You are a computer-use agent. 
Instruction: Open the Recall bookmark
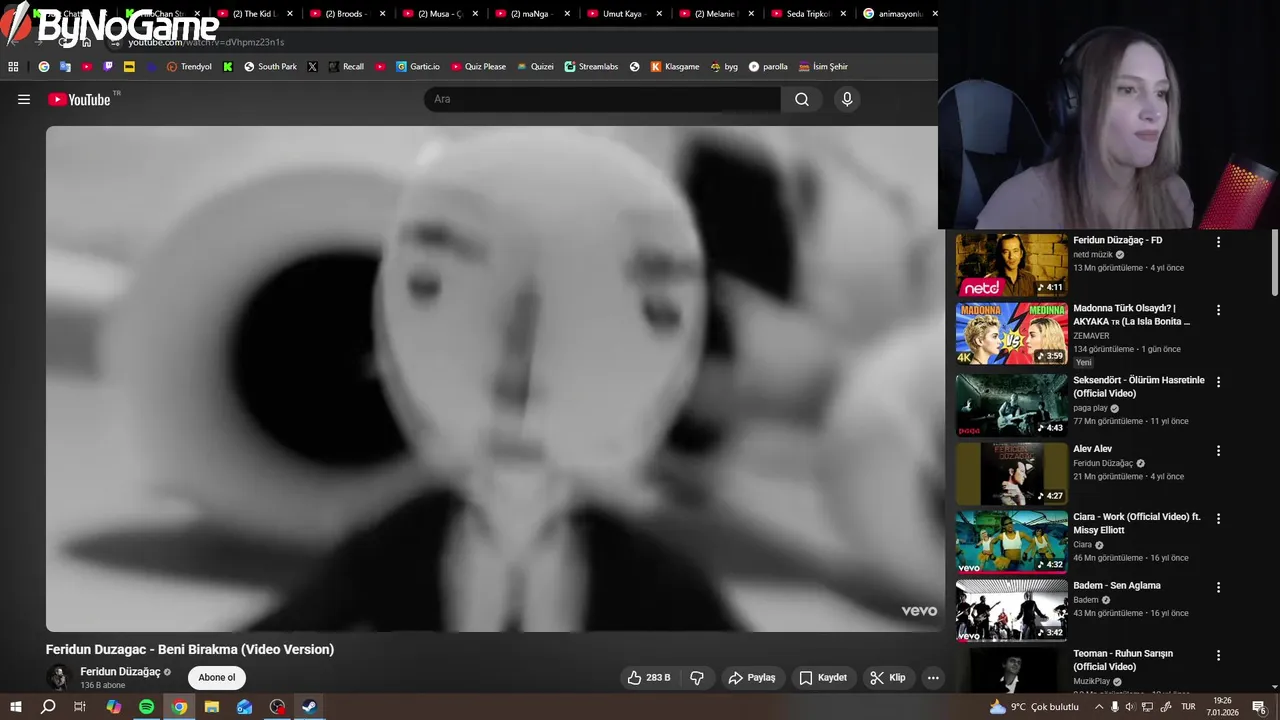tap(346, 67)
